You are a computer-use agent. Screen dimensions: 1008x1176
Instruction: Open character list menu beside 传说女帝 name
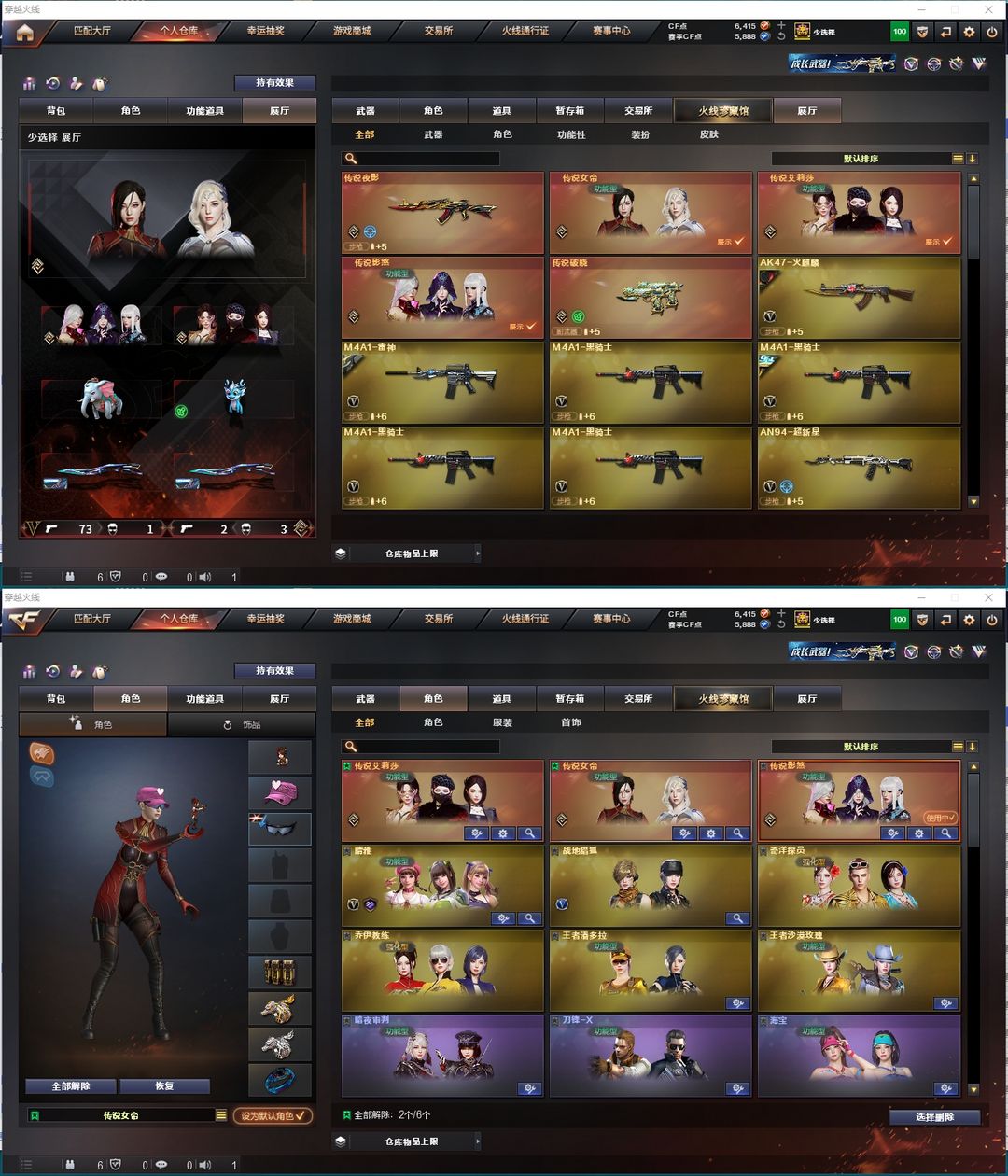point(221,1115)
